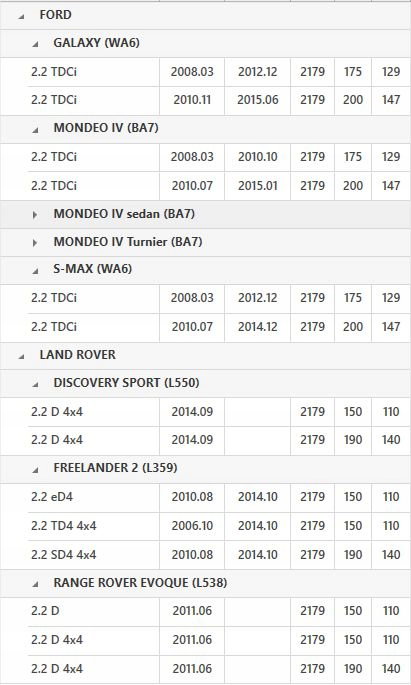Click the 2014.12 end date for S-MAX
This screenshot has height=685, width=411.
click(x=258, y=327)
